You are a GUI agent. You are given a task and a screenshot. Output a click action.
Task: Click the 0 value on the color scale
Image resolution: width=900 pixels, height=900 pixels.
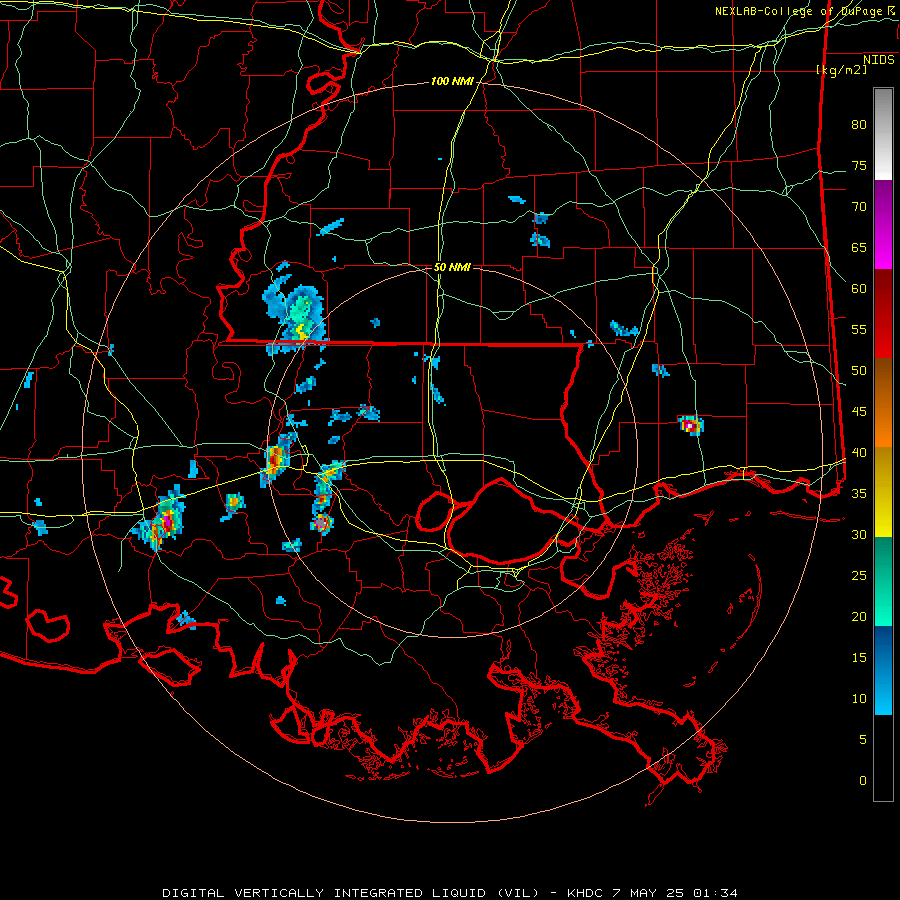[x=863, y=780]
